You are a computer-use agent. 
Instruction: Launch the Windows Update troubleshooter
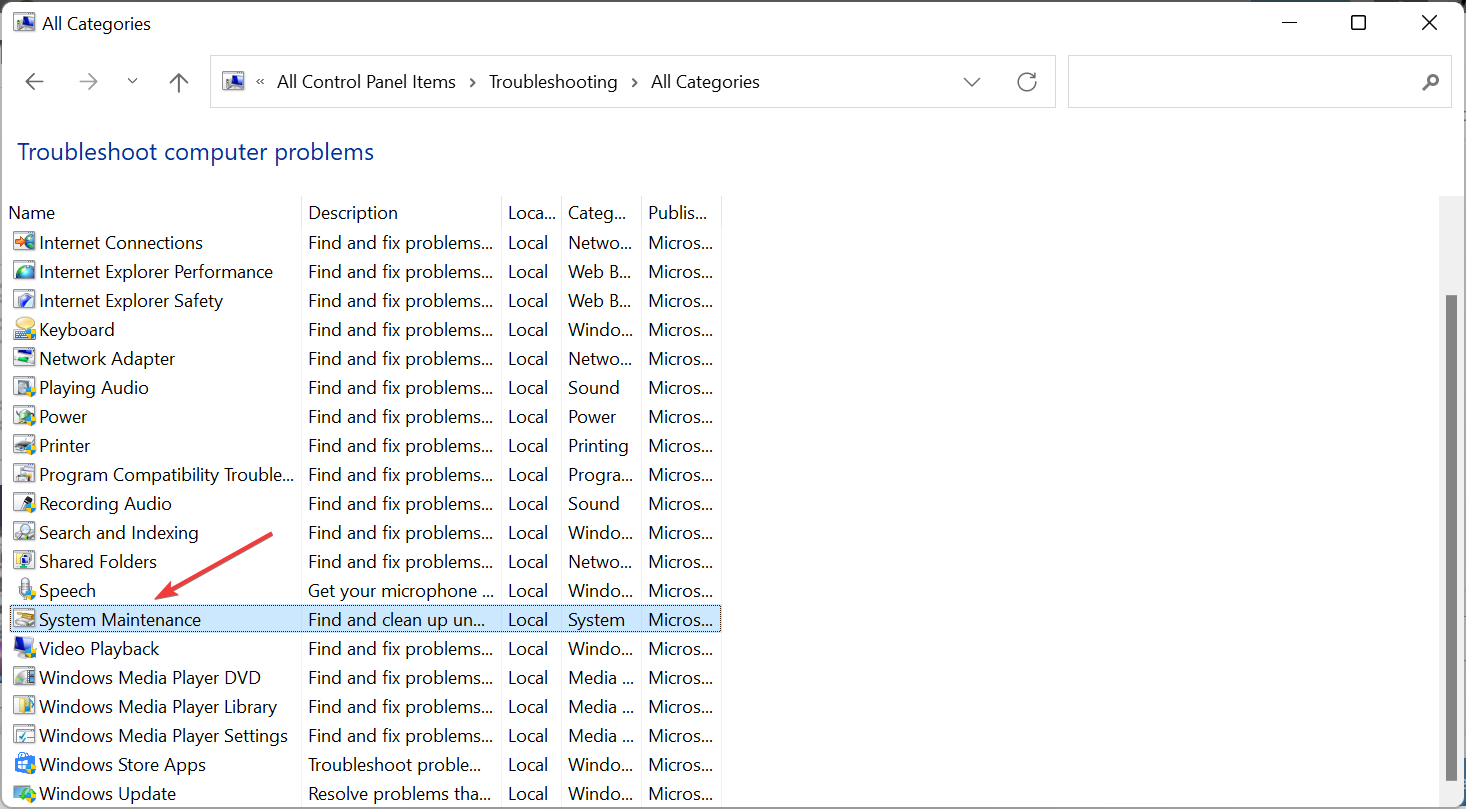(107, 794)
